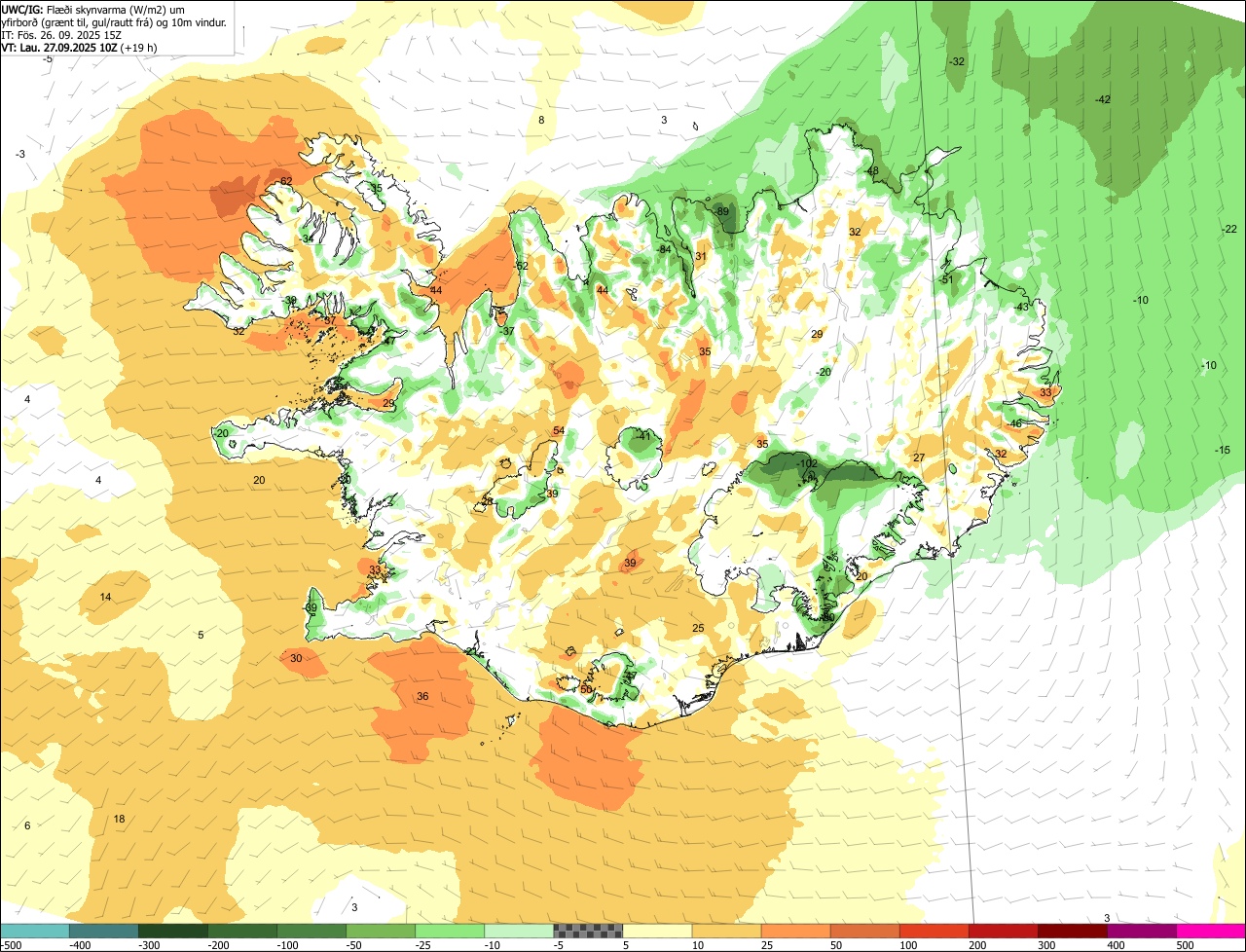Click the legend swatch between -25 and -10
This screenshot has height=952, width=1246.
(x=450, y=931)
